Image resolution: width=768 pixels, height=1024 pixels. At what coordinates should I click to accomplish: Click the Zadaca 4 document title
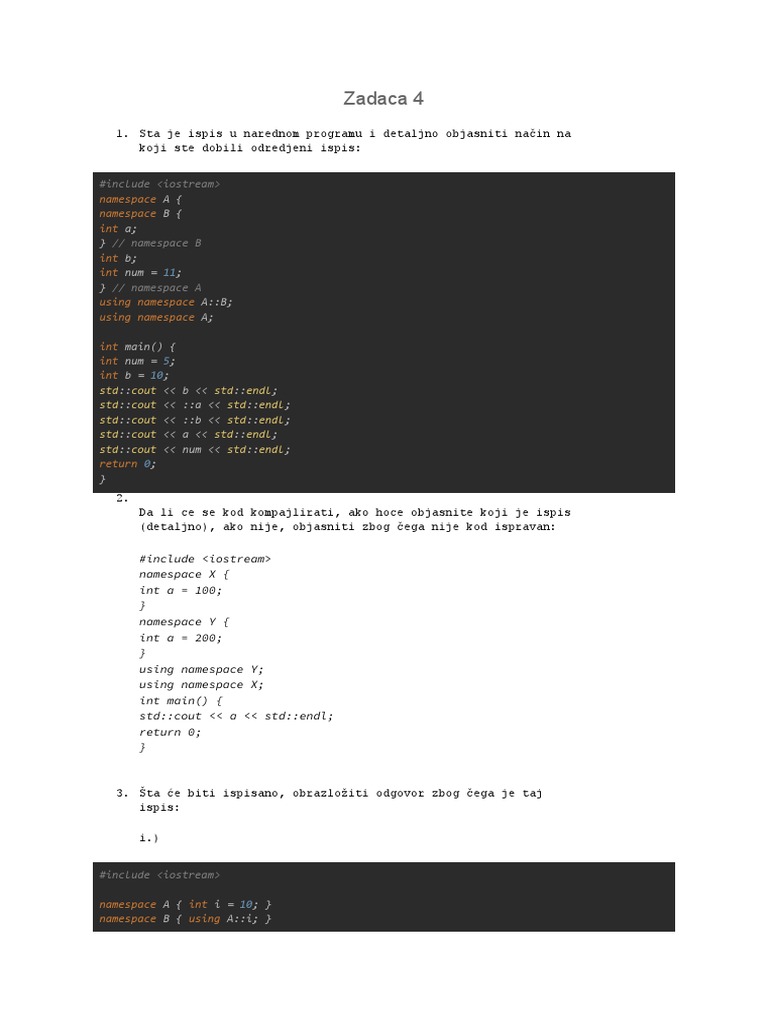[x=383, y=99]
